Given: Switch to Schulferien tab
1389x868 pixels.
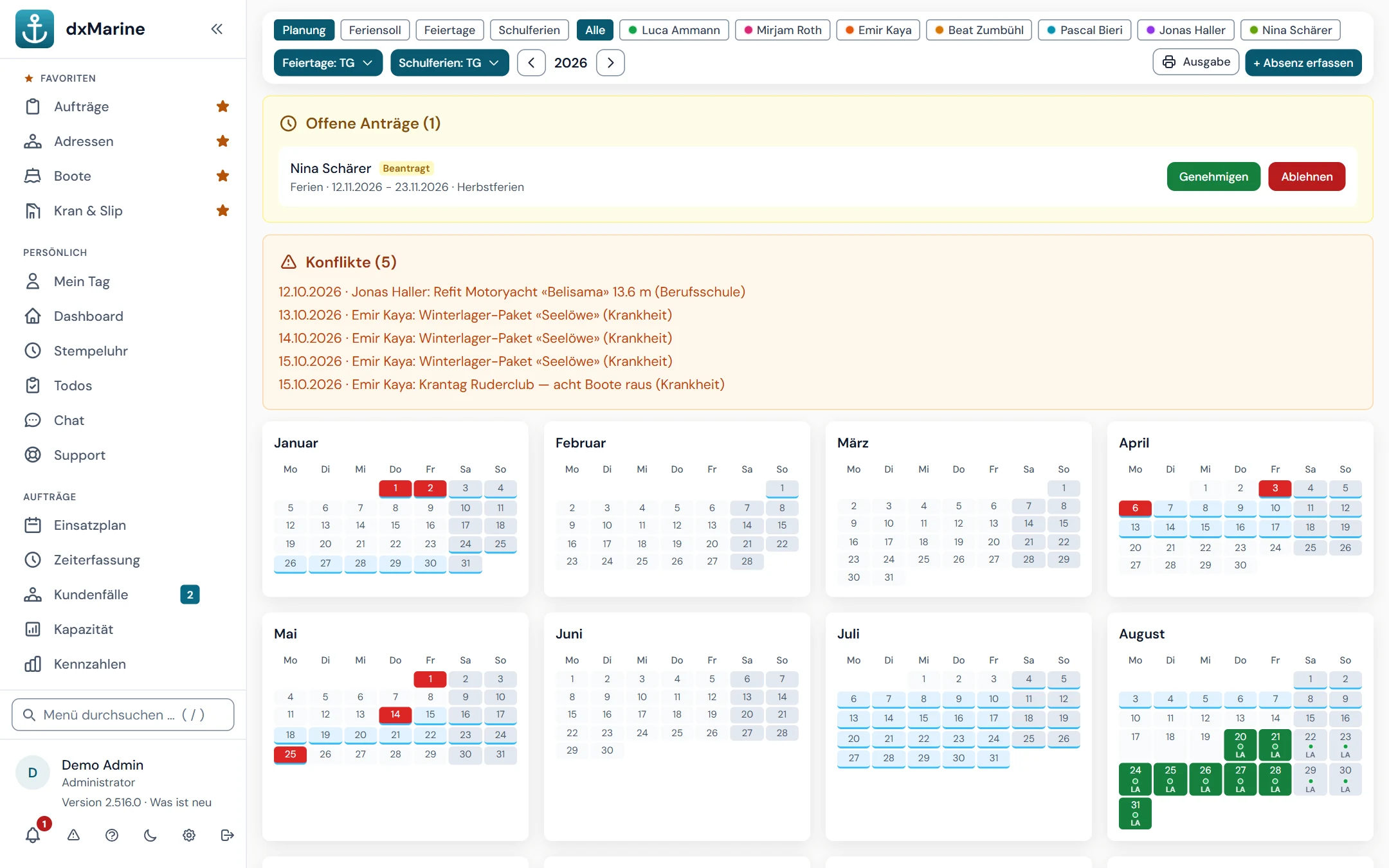Looking at the screenshot, I should [529, 30].
